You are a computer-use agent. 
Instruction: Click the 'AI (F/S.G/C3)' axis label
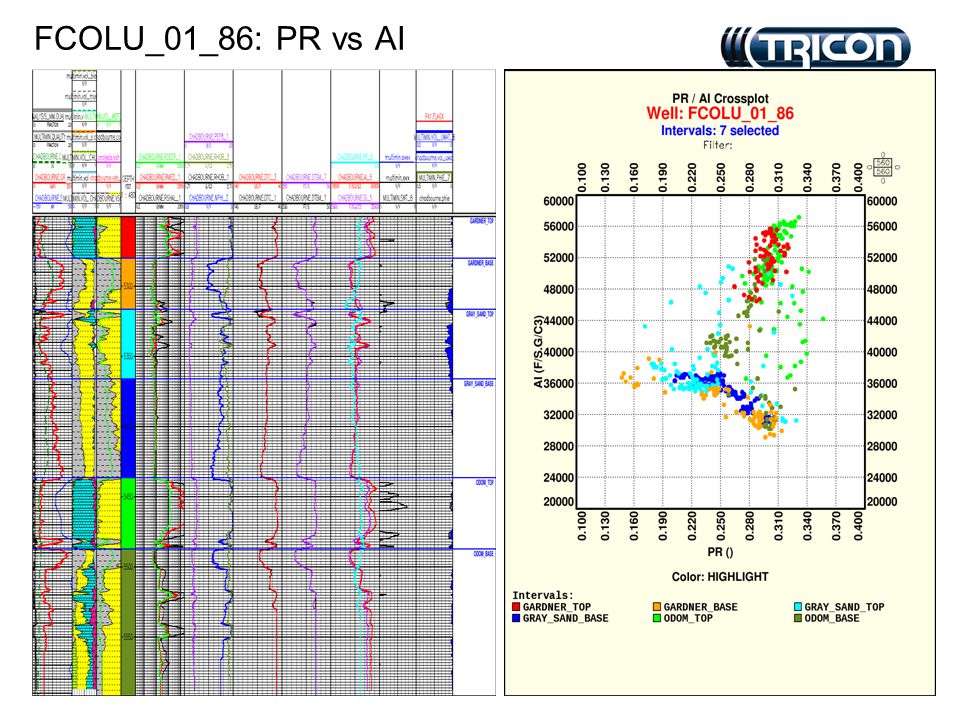tap(538, 351)
